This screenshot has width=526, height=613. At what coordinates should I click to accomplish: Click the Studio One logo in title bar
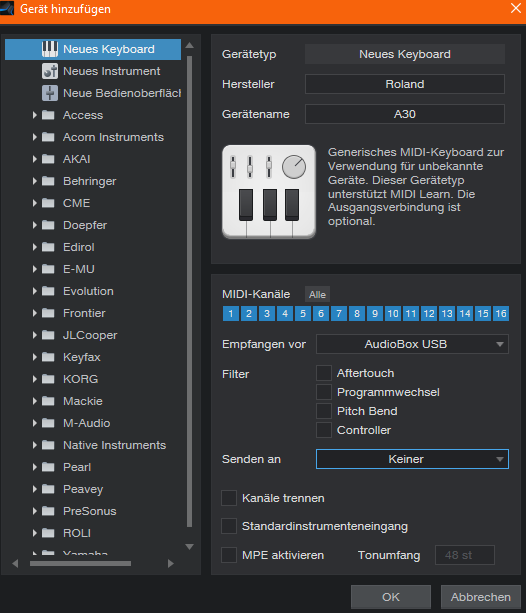[x=7, y=8]
